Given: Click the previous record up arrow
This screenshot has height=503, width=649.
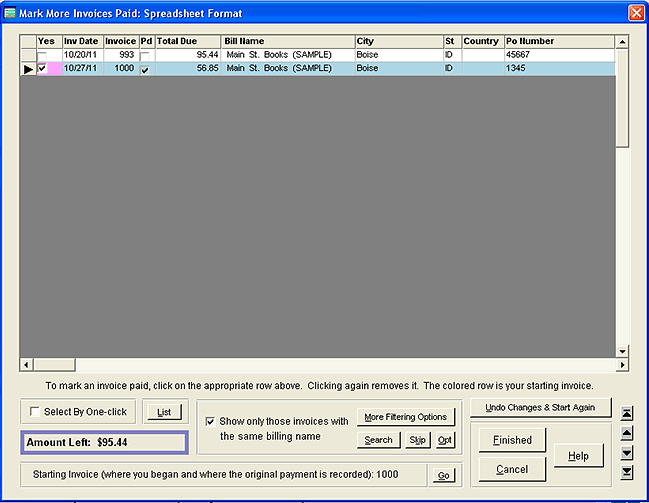Looking at the screenshot, I should tap(627, 433).
